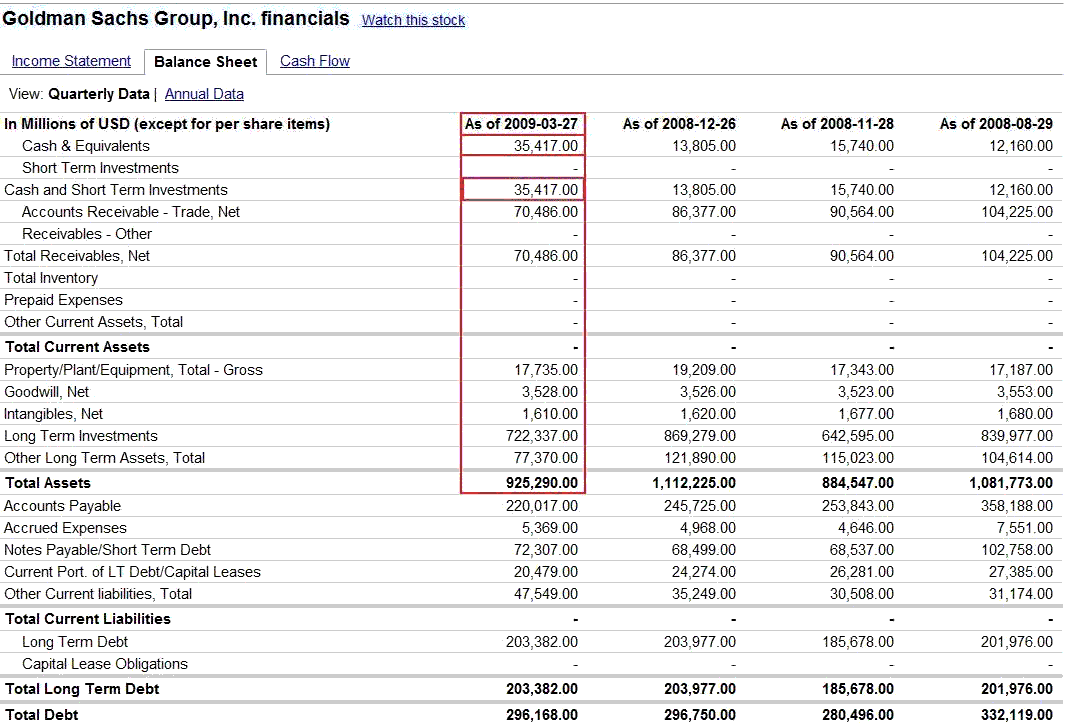Click the Long Term Investments row label
This screenshot has width=1067, height=726.
81,436
